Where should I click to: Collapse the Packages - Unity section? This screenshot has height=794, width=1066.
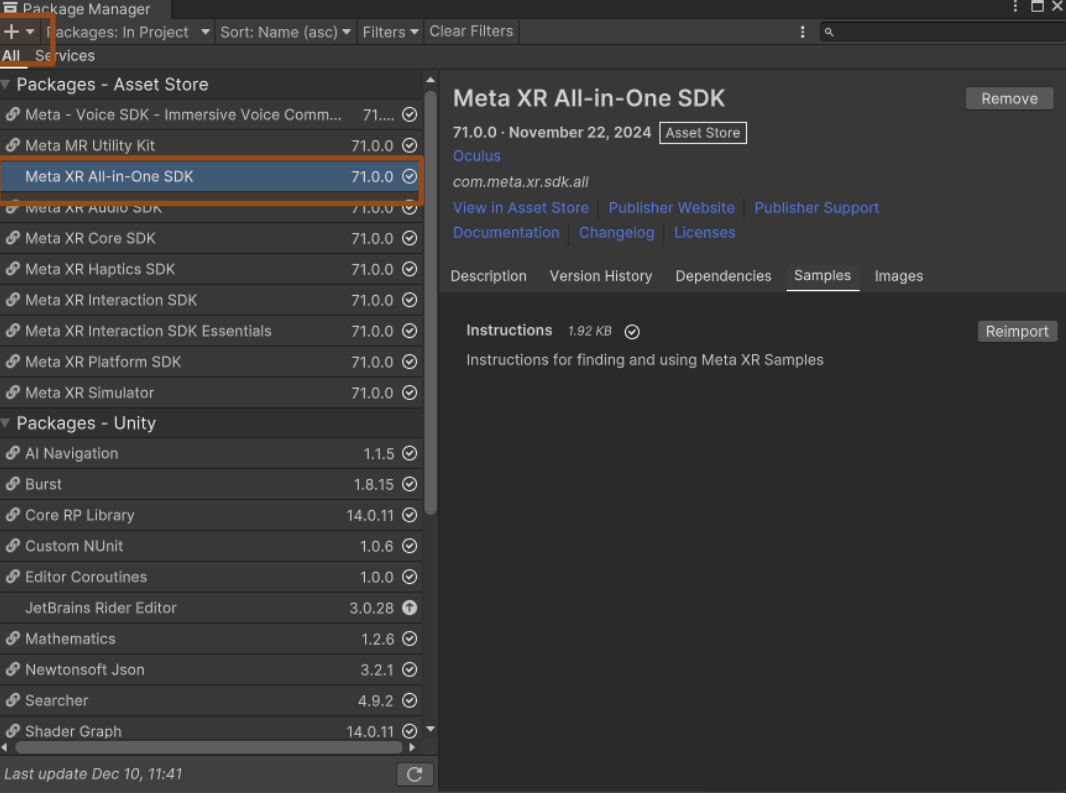click(x=6, y=423)
